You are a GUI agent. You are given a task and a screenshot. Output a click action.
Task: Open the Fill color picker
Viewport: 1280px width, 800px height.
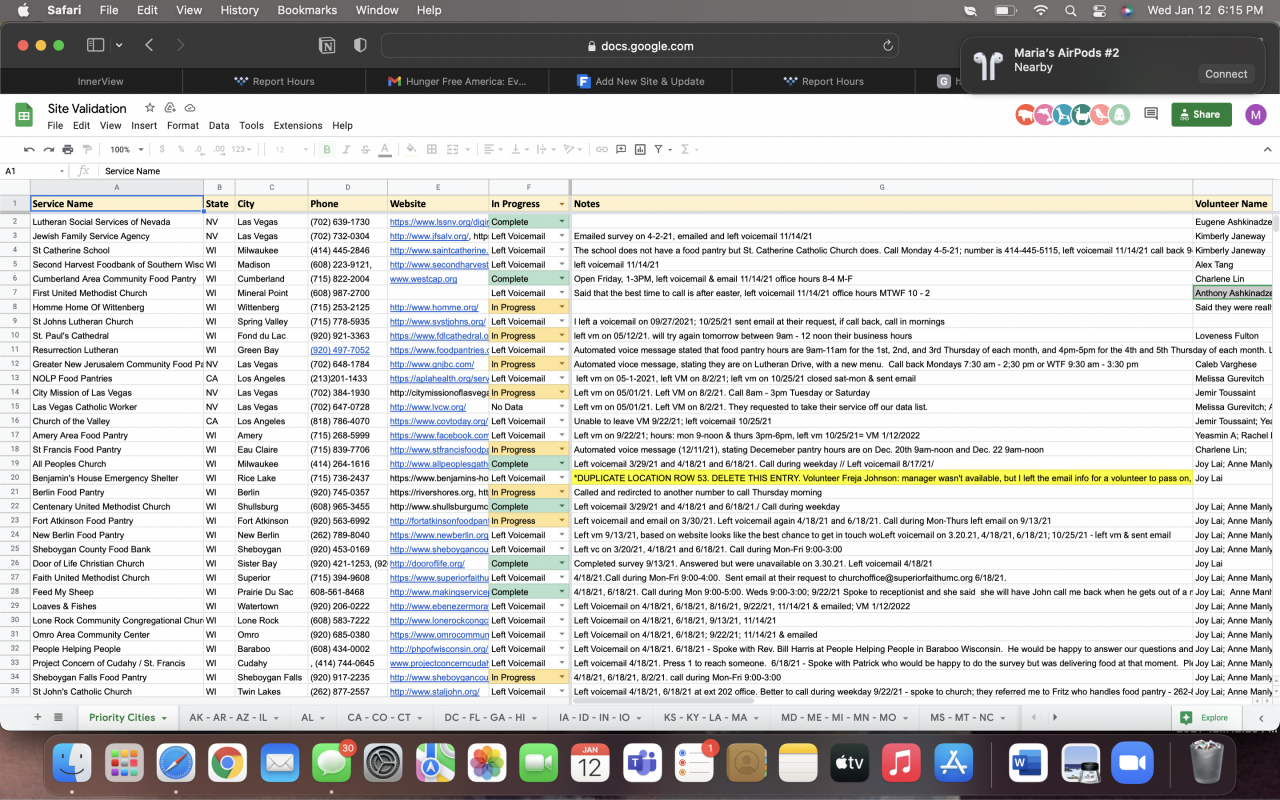point(409,149)
